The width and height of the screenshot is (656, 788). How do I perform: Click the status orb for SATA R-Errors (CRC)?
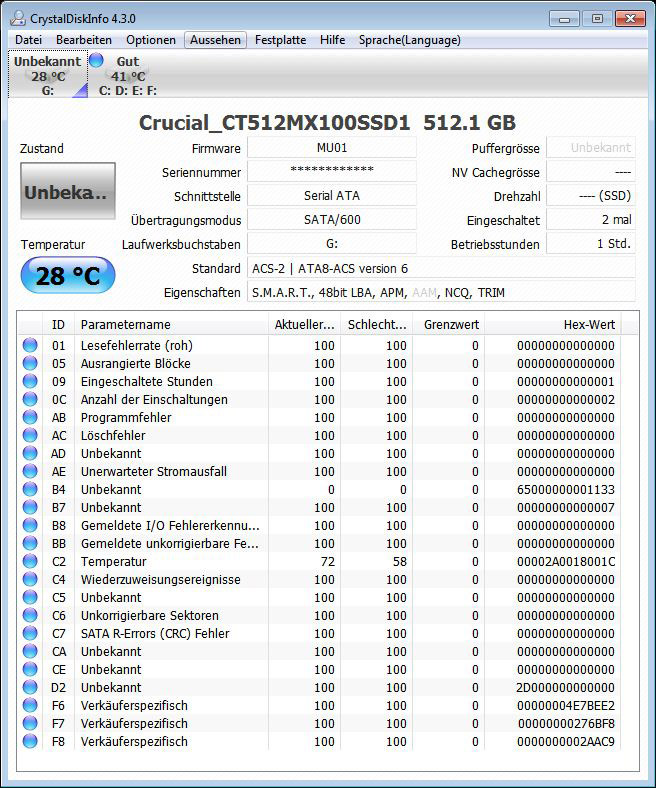[x=30, y=633]
